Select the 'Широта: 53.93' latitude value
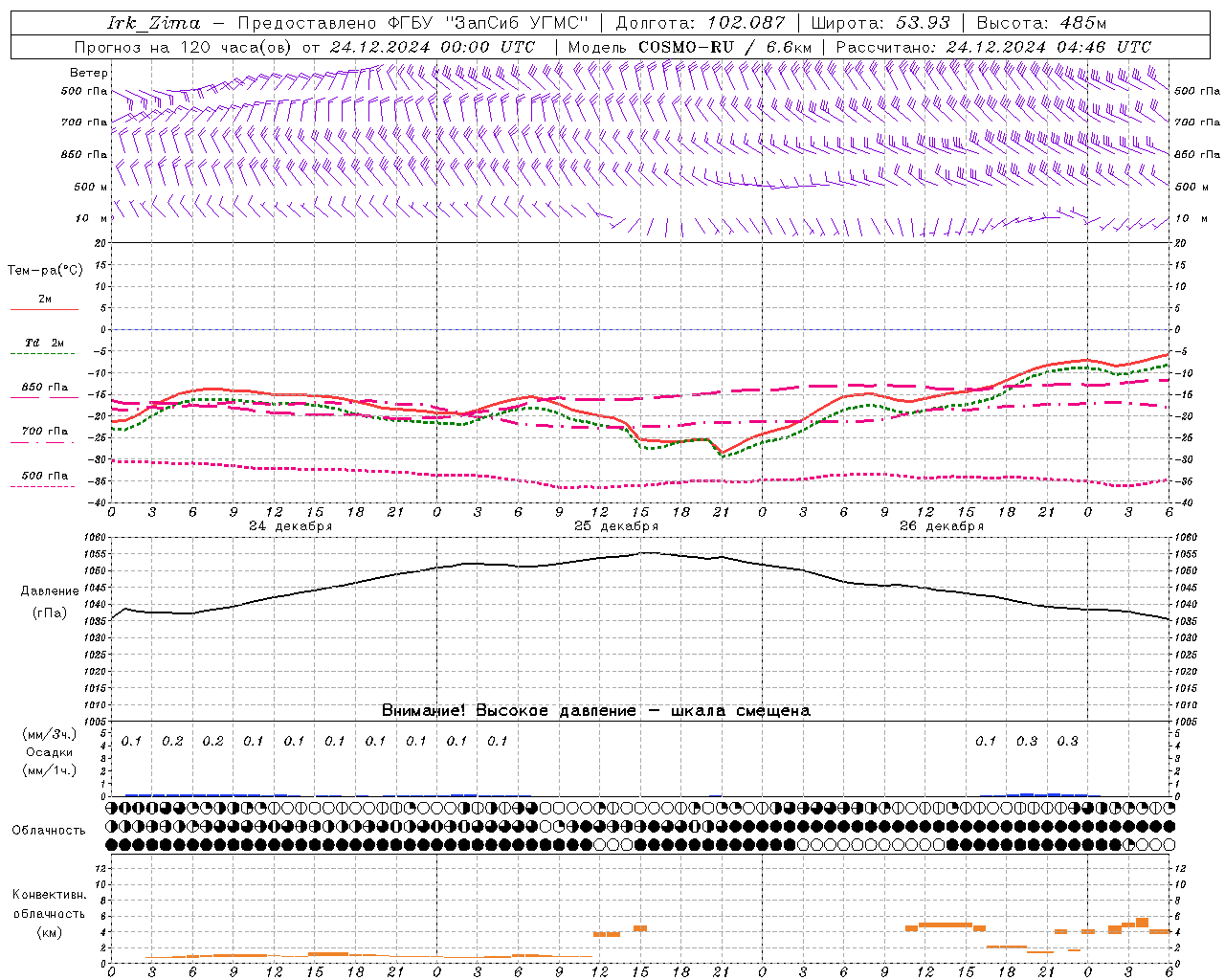Image resolution: width=1225 pixels, height=980 pixels. [x=880, y=23]
